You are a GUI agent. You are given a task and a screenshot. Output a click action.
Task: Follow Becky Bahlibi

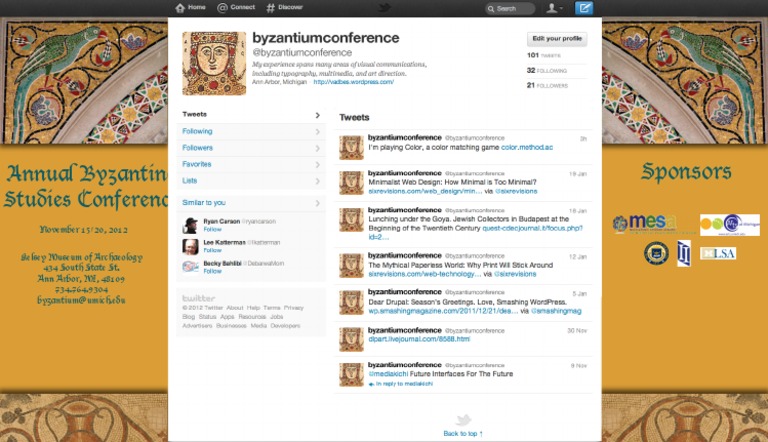212,271
